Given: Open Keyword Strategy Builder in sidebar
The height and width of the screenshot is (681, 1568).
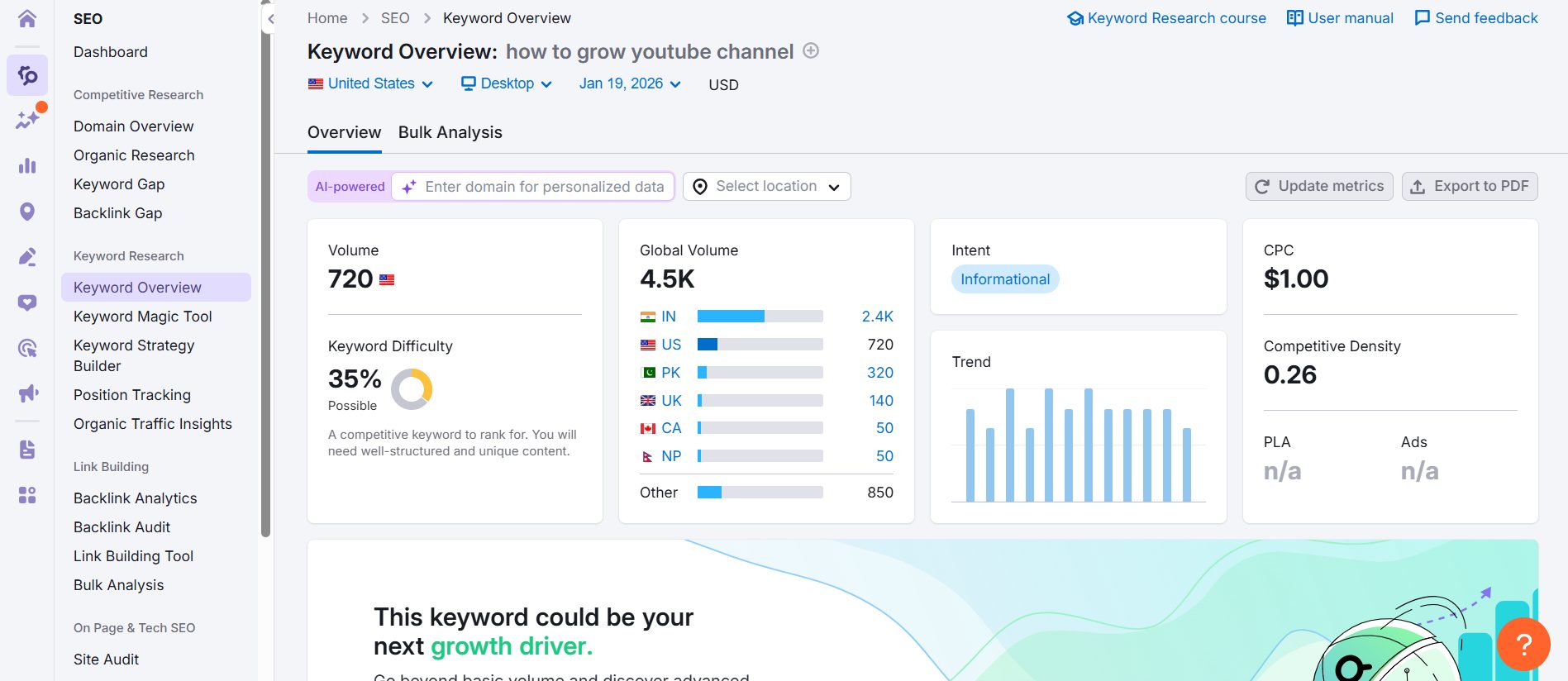Looking at the screenshot, I should click(134, 355).
